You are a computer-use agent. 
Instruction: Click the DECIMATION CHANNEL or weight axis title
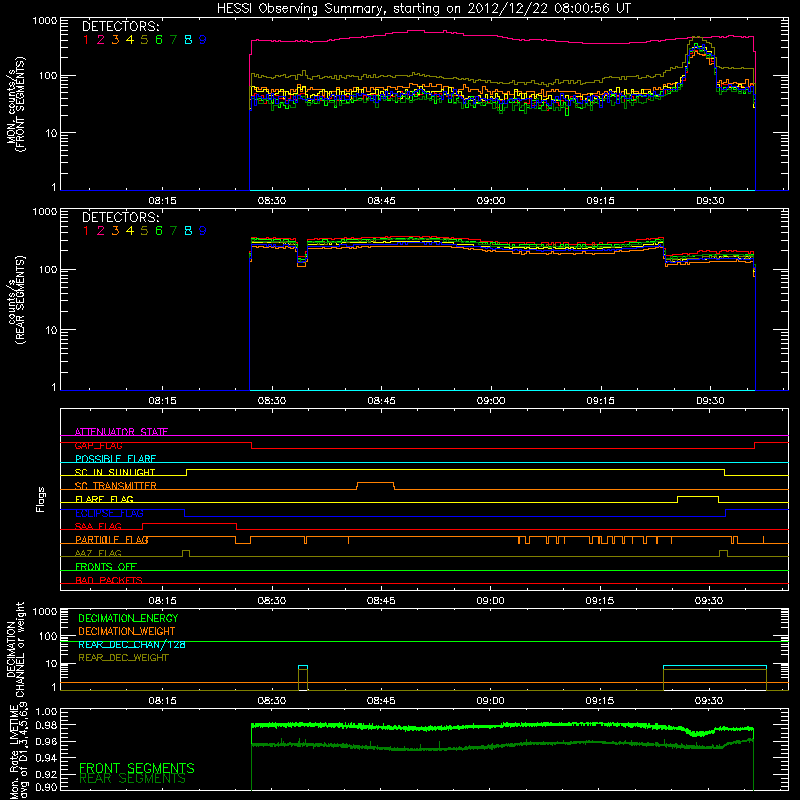click(x=15, y=649)
